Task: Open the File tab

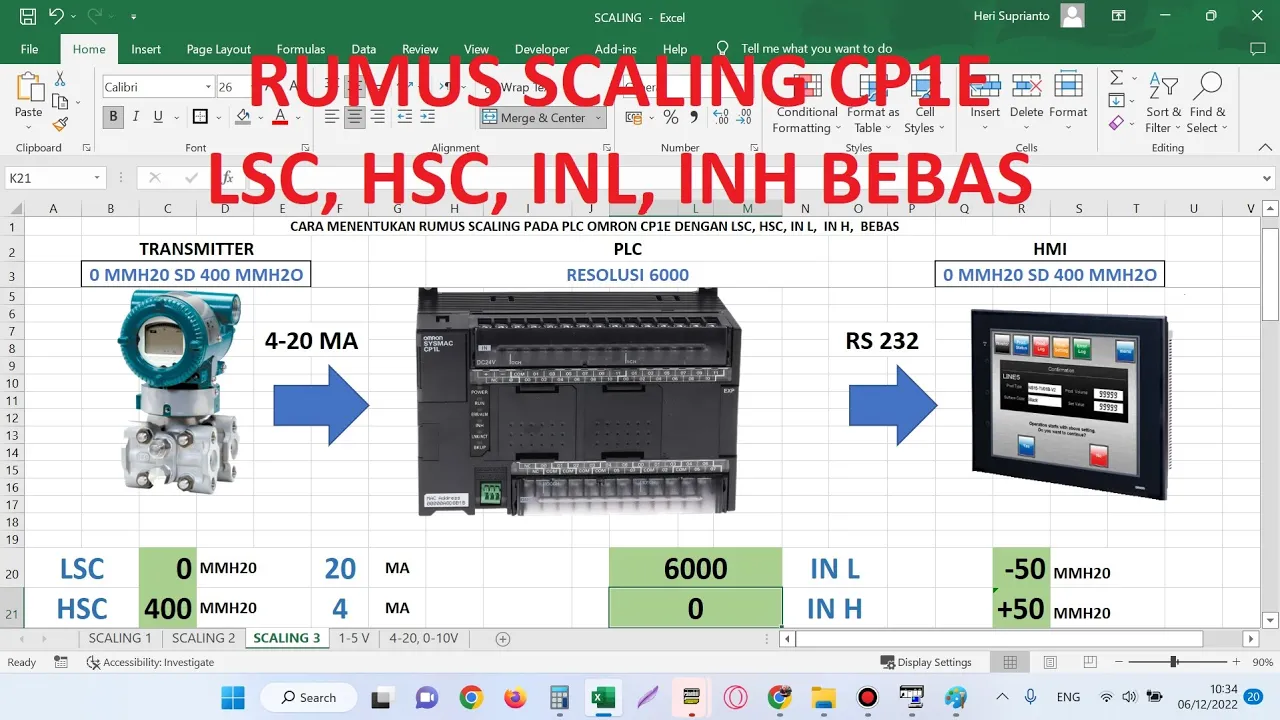Action: click(29, 49)
